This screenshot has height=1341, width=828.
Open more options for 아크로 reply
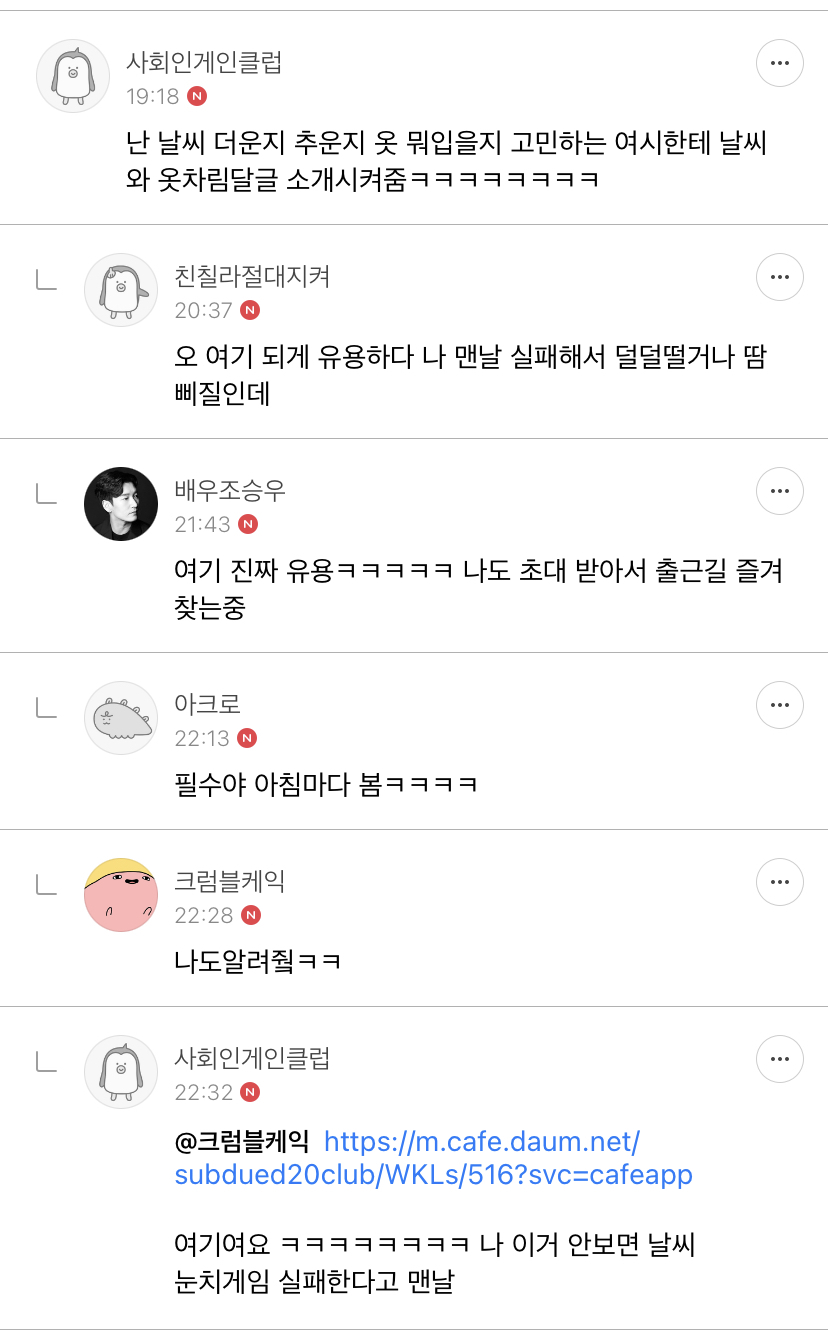pyautogui.click(x=780, y=705)
